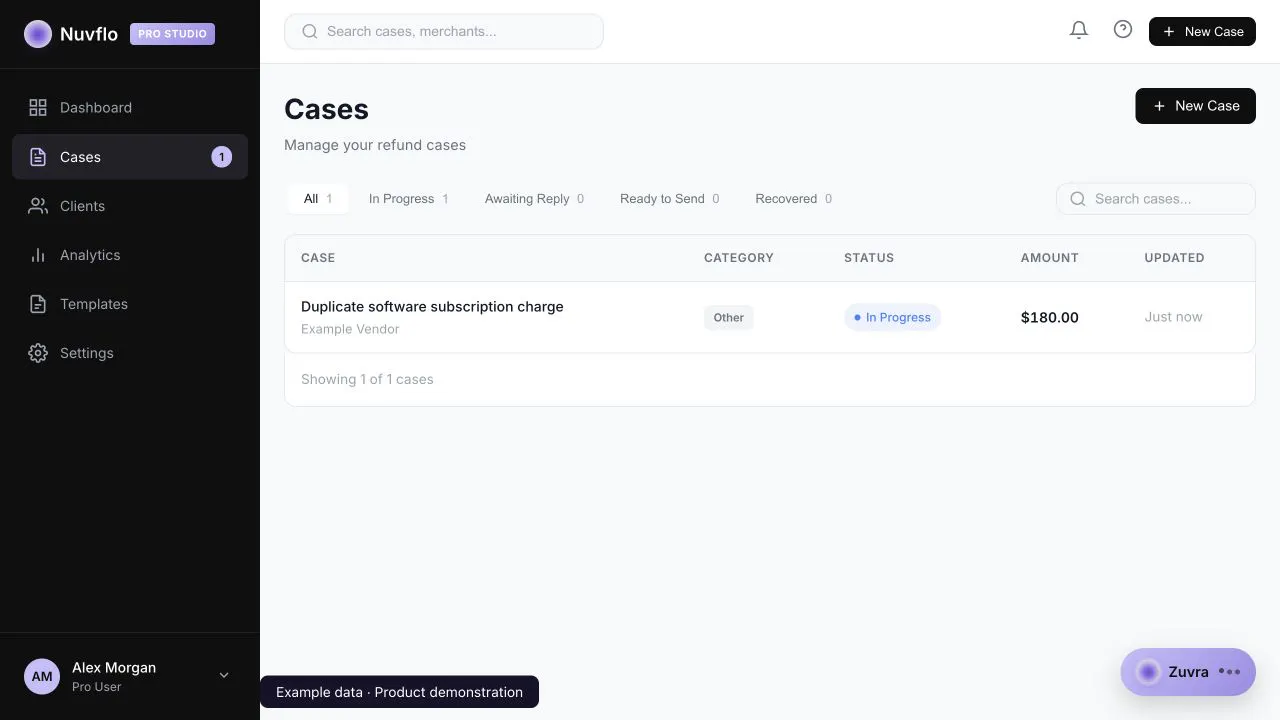
Task: Click the Analytics bar chart icon
Action: (38, 255)
